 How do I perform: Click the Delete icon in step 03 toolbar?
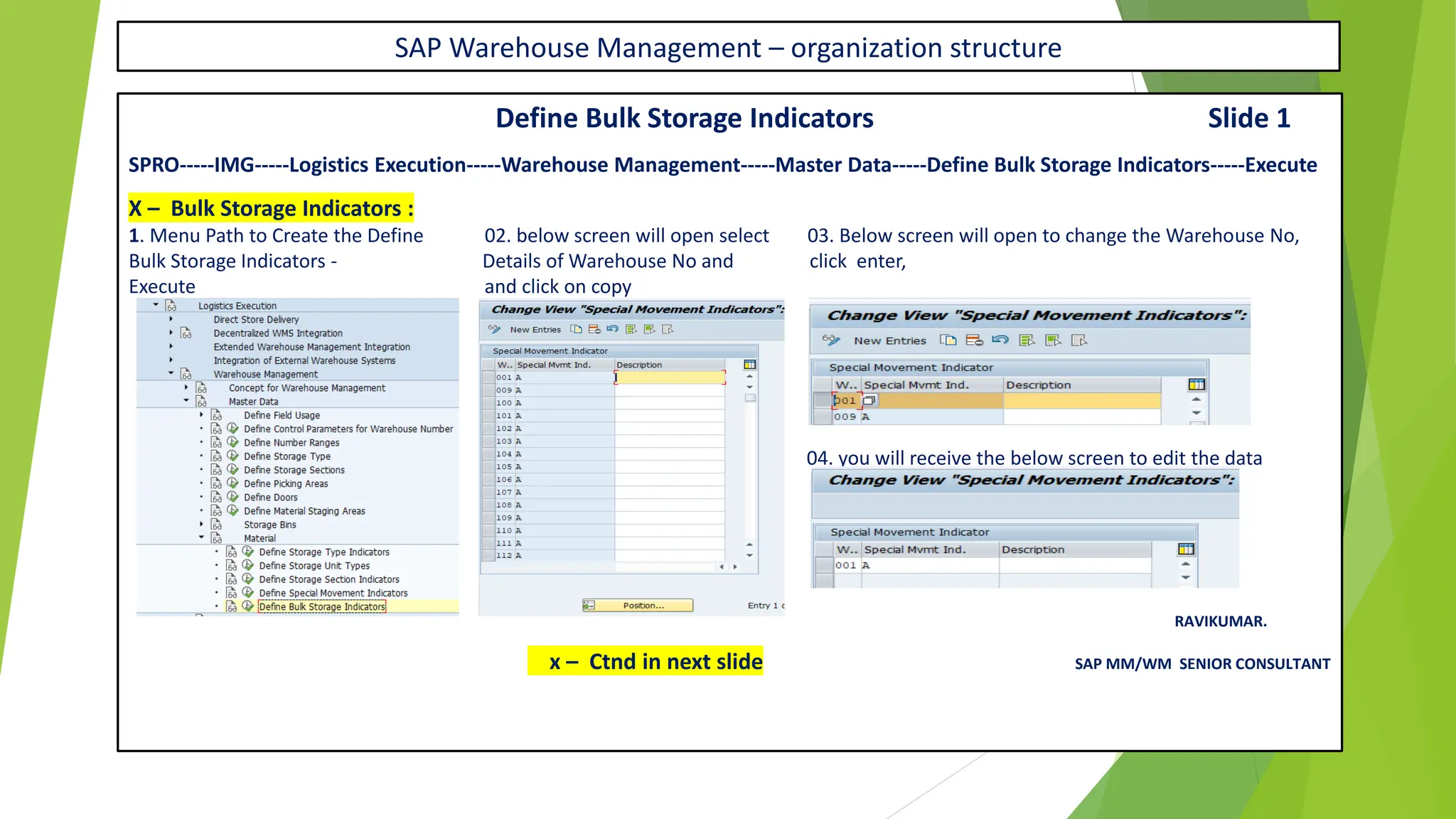coord(974,341)
